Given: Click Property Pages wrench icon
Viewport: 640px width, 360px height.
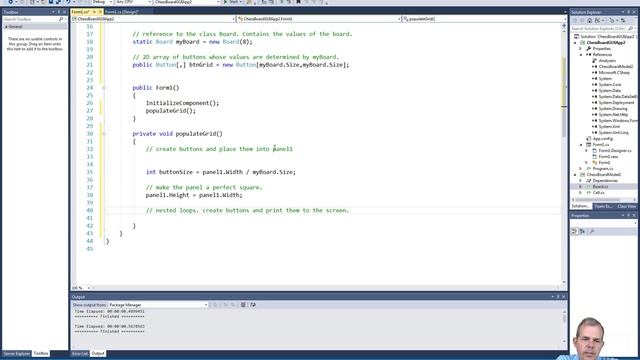Looking at the screenshot, I should [x=592, y=231].
